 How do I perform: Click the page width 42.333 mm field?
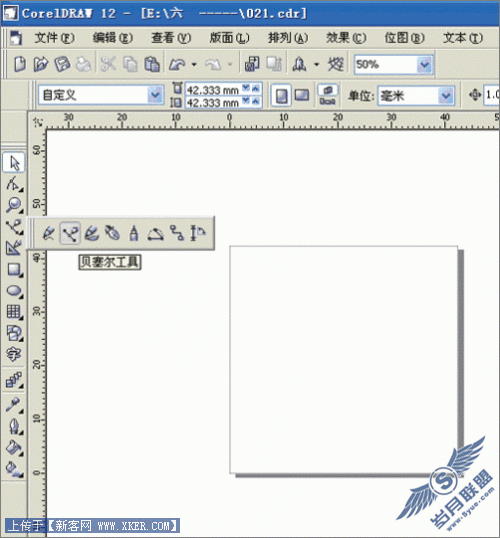213,90
